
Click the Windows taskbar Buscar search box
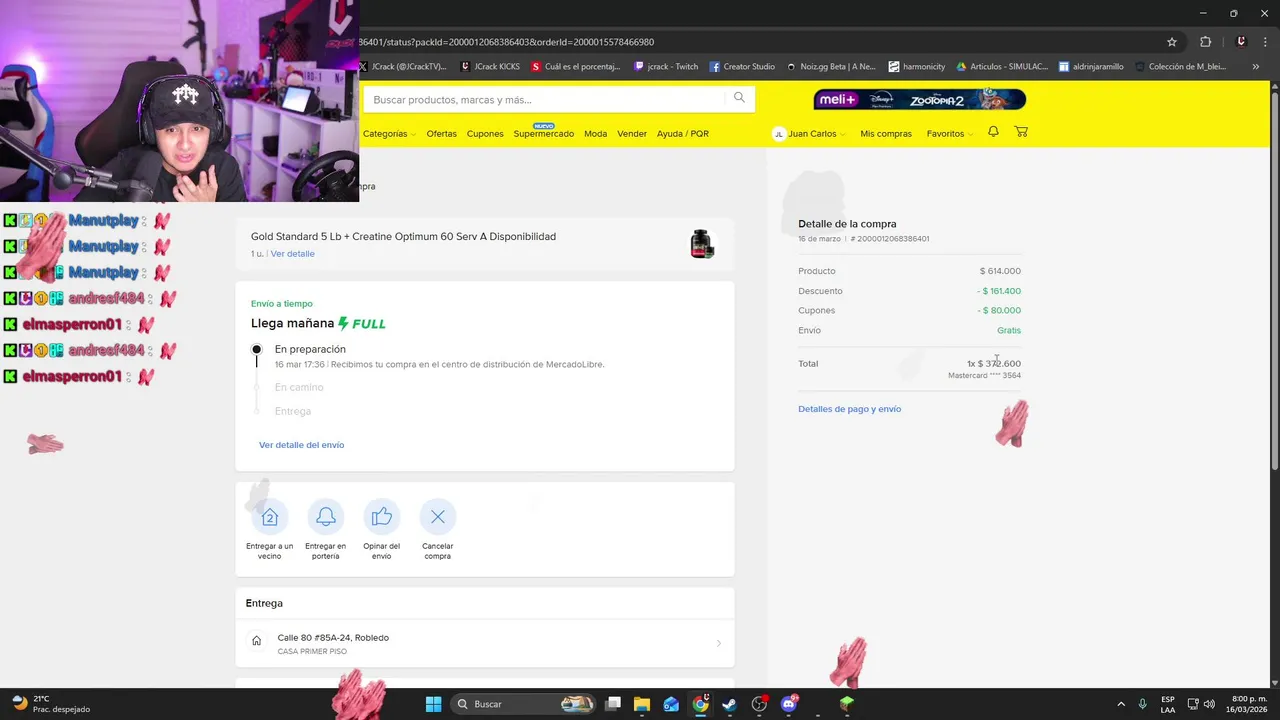[523, 704]
